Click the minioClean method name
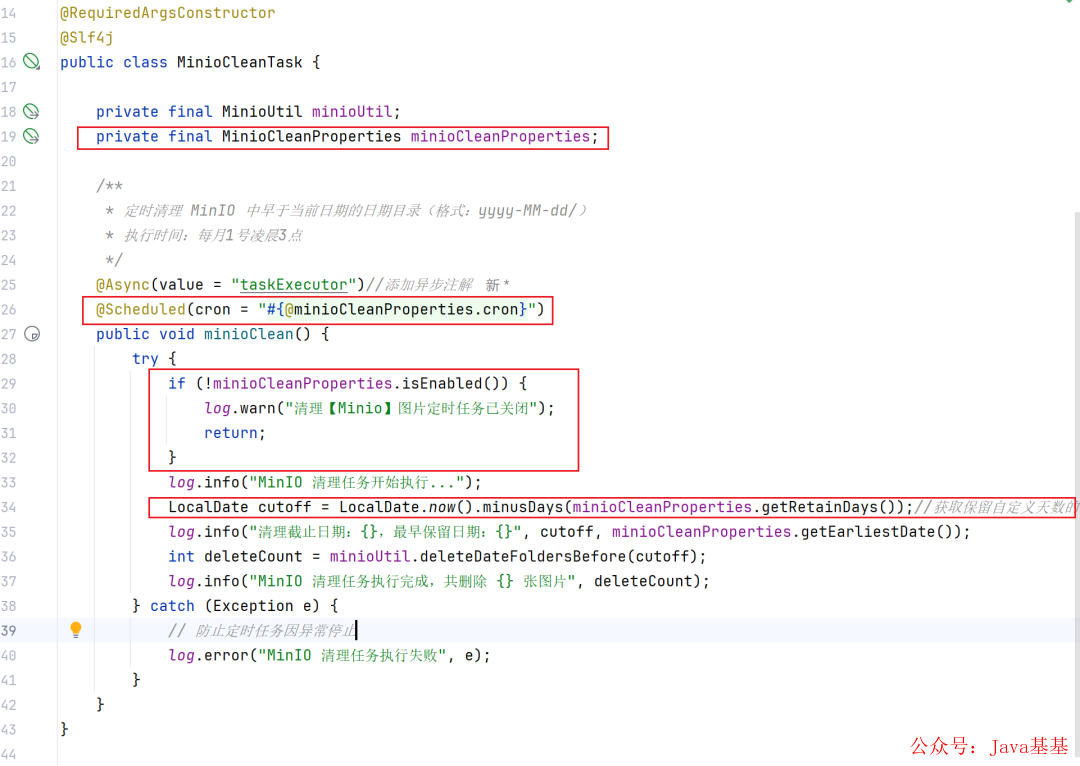Image resolution: width=1080 pixels, height=766 pixels. coord(249,334)
